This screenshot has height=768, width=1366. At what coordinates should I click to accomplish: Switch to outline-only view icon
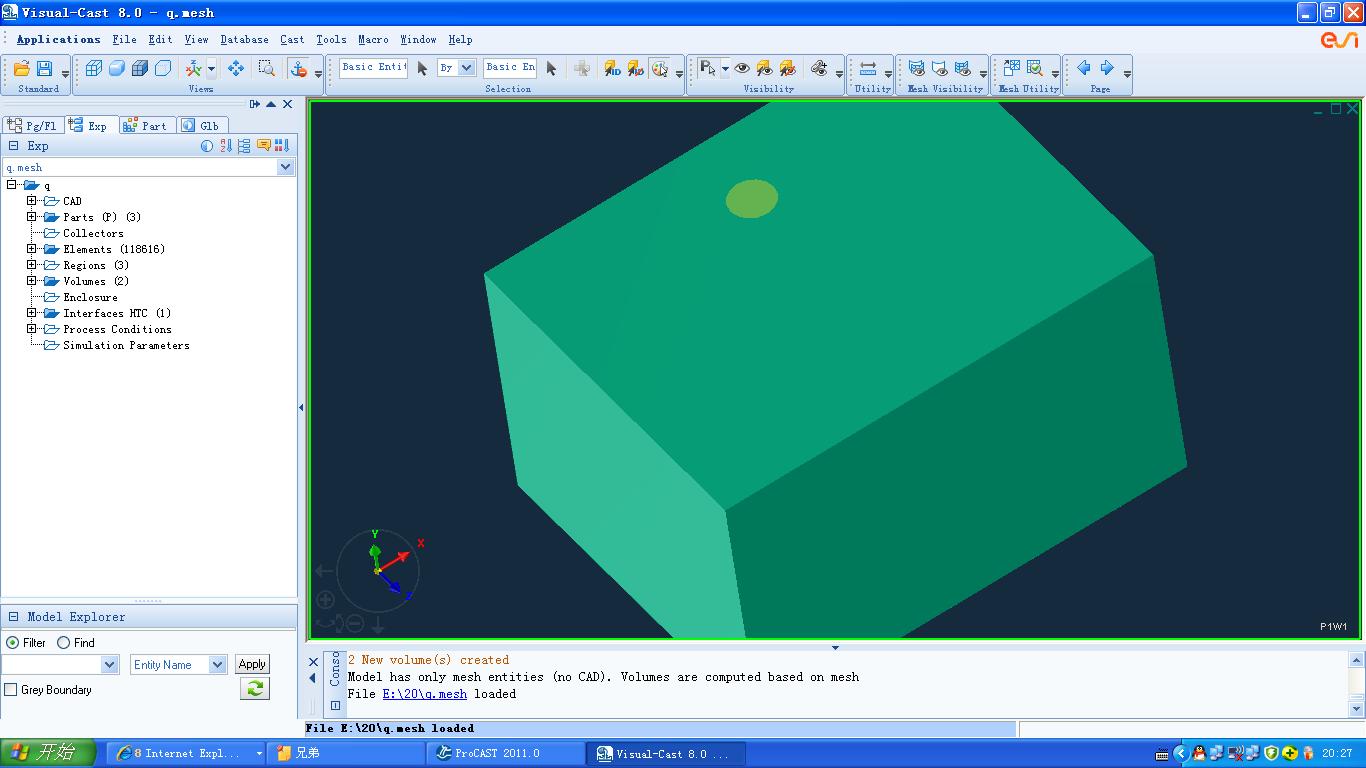coord(163,68)
